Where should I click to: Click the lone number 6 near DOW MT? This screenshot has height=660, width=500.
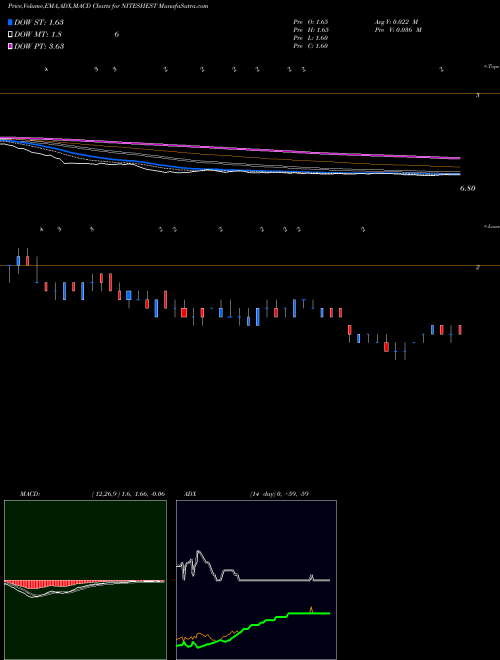117,35
